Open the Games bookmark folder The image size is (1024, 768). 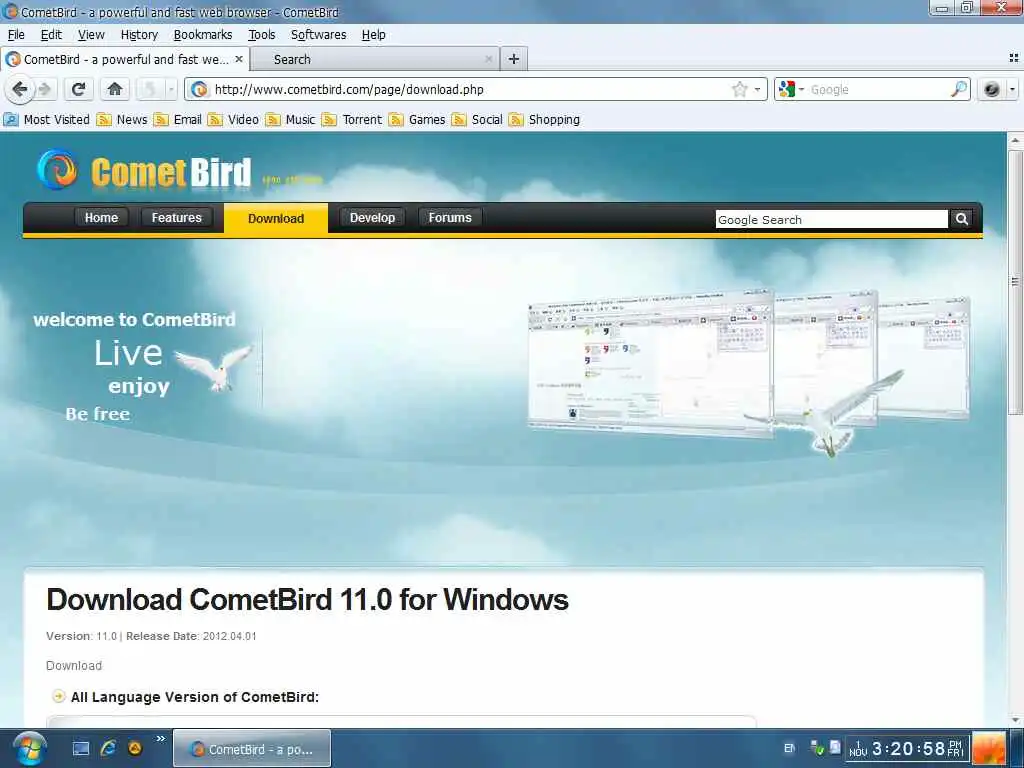click(x=417, y=120)
